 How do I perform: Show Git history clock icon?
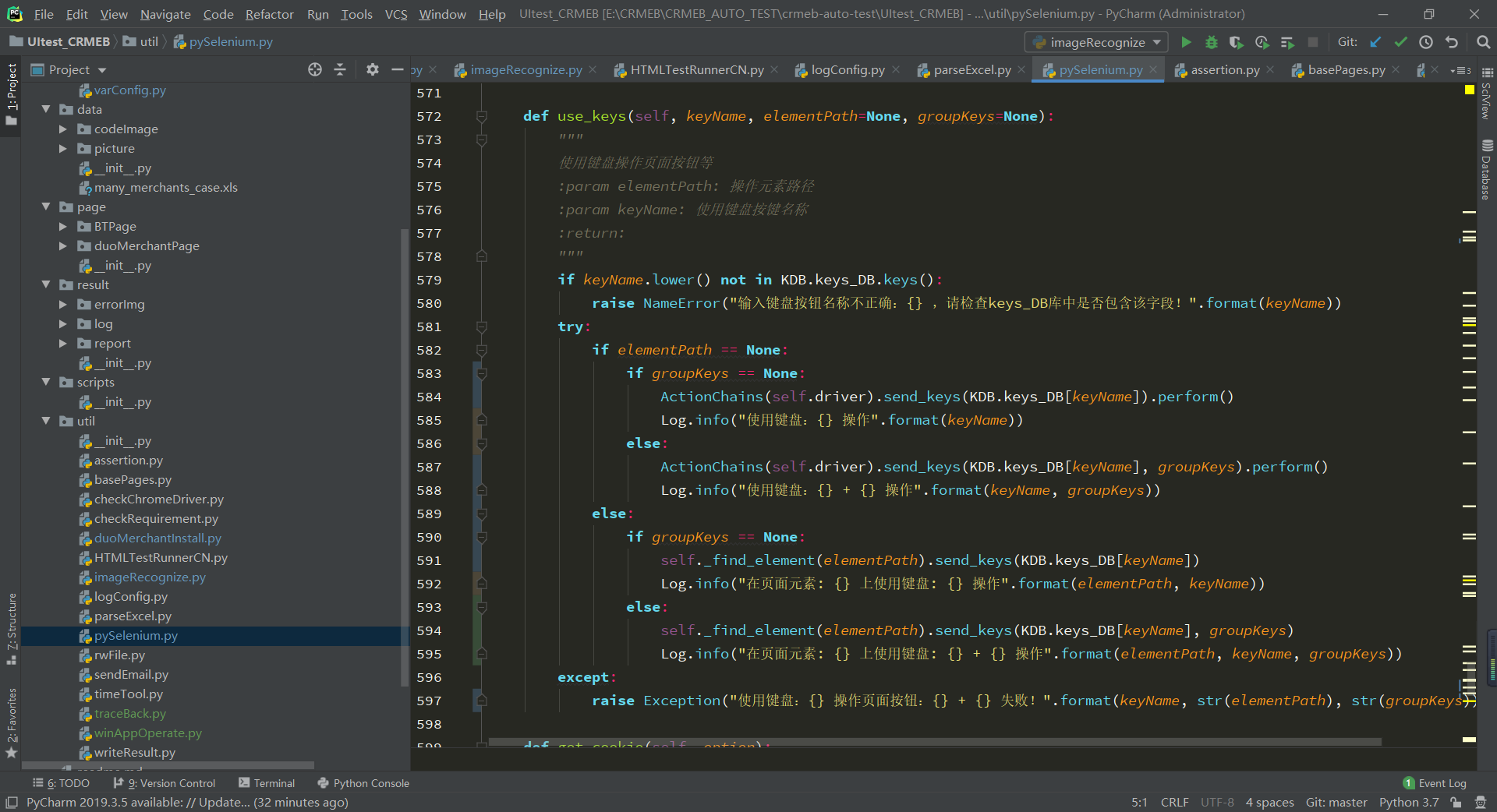click(1426, 42)
